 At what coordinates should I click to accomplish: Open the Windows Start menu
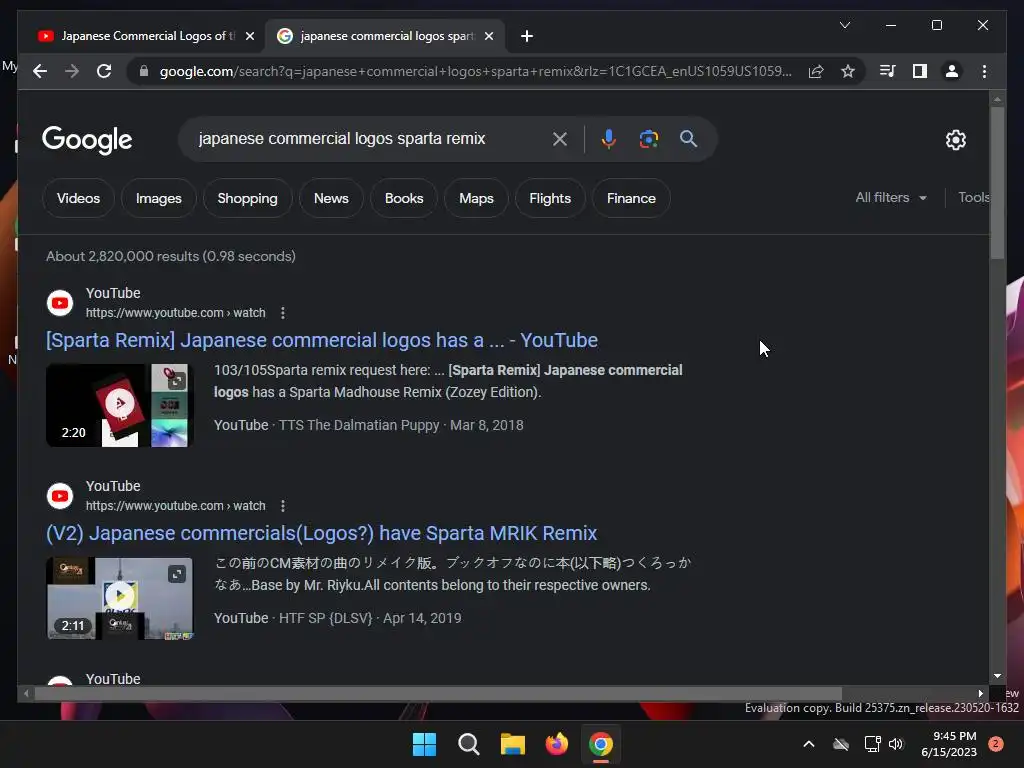[424, 744]
